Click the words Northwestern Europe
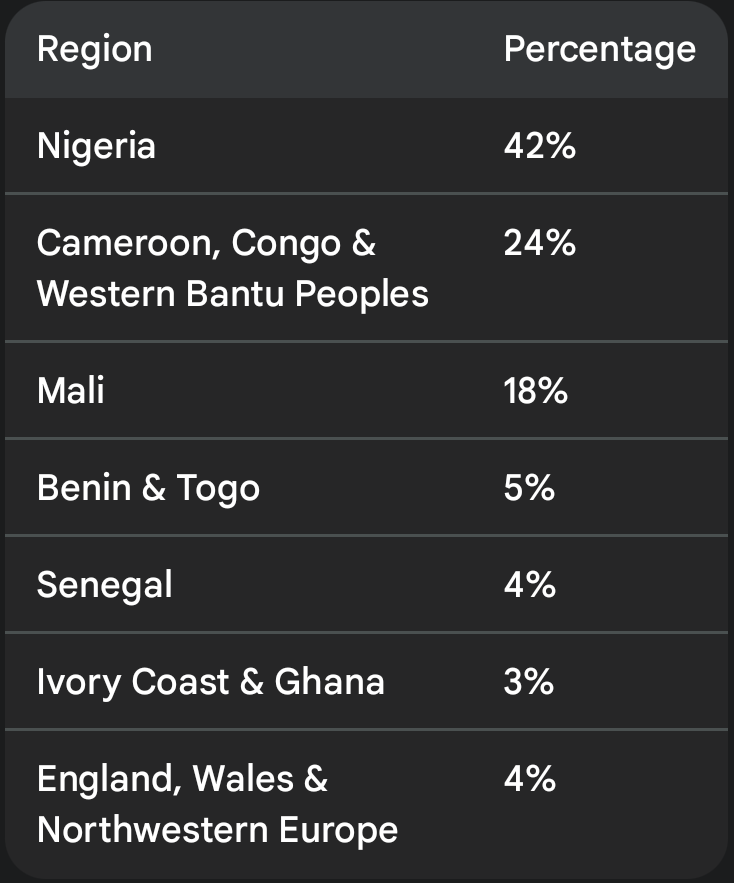This screenshot has width=734, height=883. (x=217, y=830)
